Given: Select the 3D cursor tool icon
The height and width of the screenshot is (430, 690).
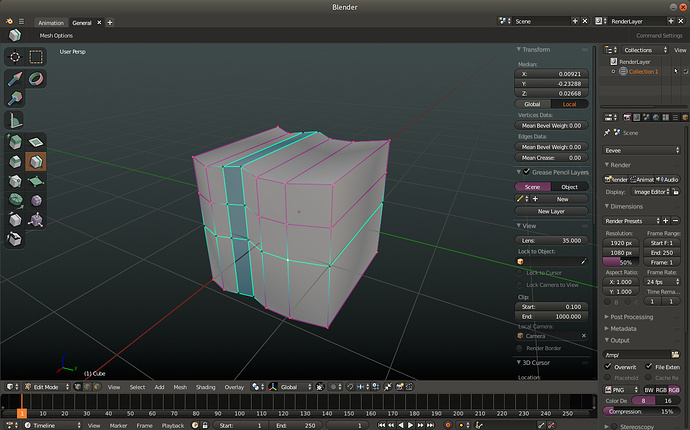Looking at the screenshot, I should pos(15,57).
